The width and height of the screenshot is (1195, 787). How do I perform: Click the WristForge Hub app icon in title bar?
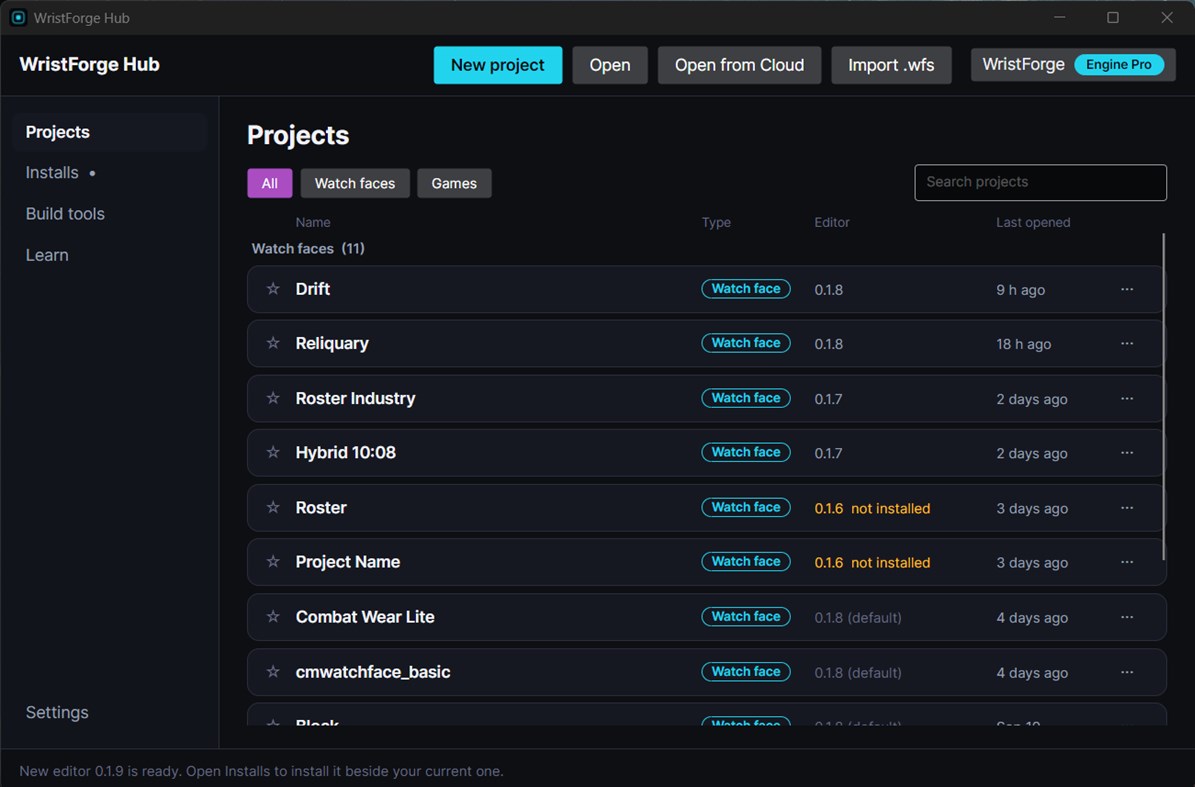18,18
